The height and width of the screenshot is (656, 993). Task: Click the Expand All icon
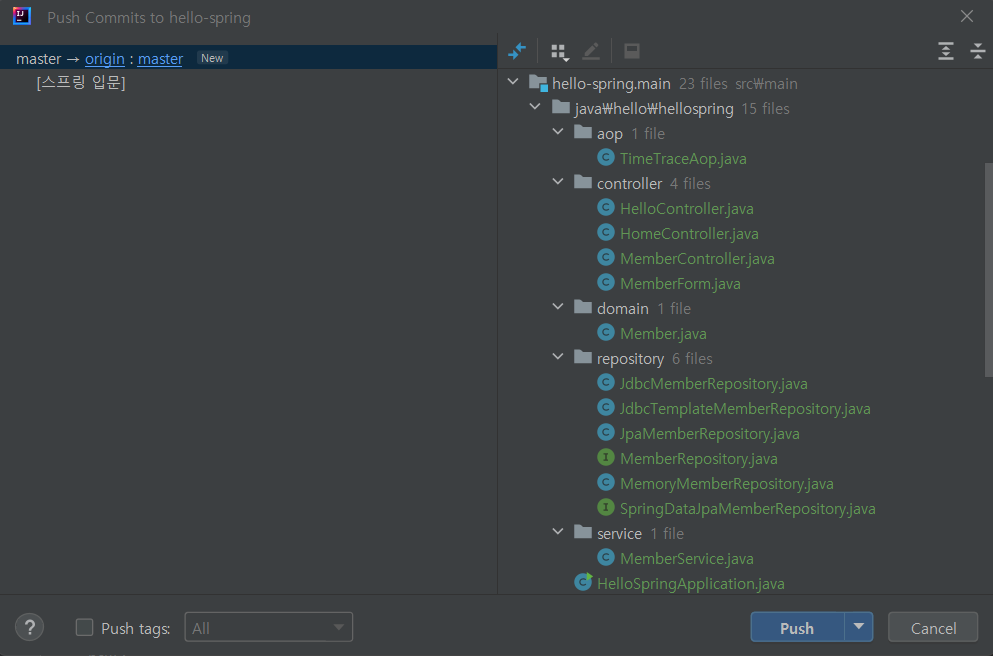pyautogui.click(x=946, y=51)
